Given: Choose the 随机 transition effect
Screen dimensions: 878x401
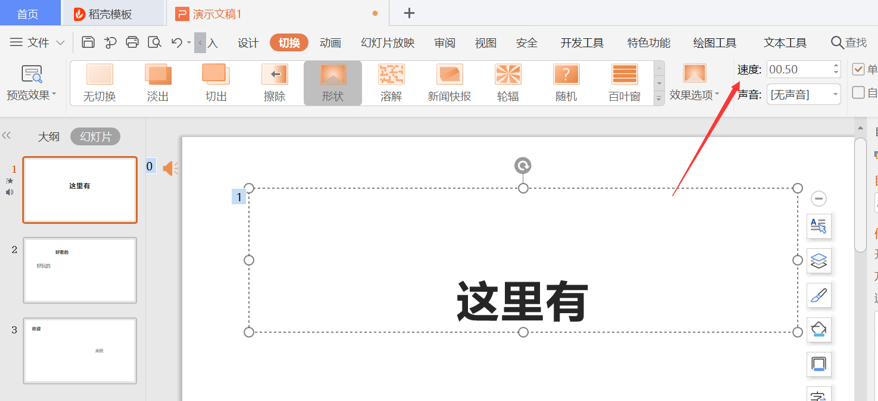Looking at the screenshot, I should [566, 83].
